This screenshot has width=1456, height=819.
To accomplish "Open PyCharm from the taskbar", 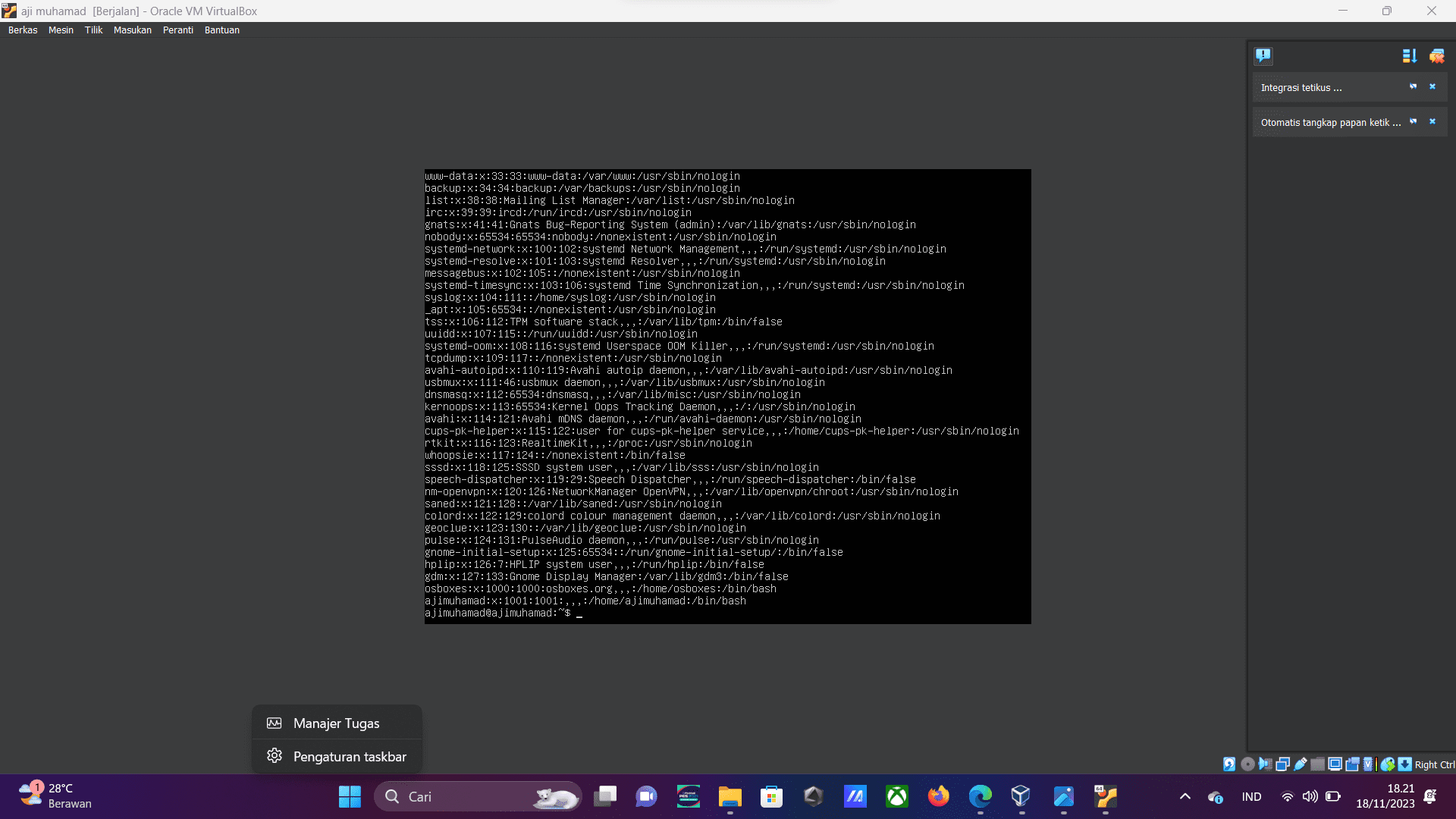I will 689,796.
